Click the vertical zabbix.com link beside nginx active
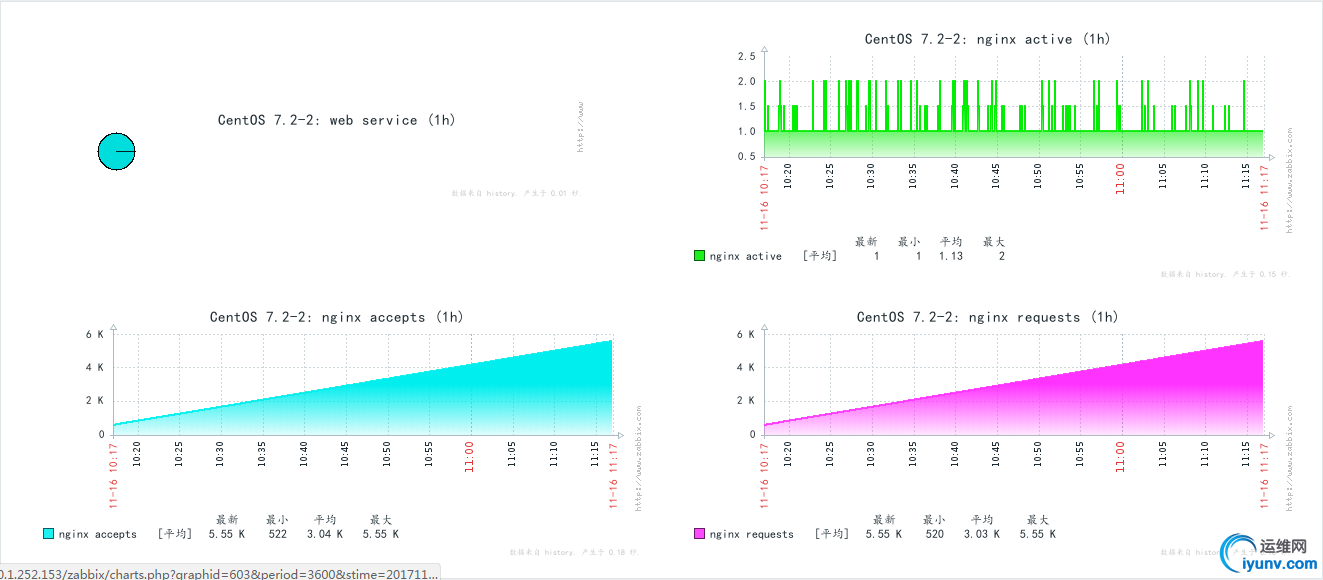This screenshot has height=580, width=1323. 1289,180
